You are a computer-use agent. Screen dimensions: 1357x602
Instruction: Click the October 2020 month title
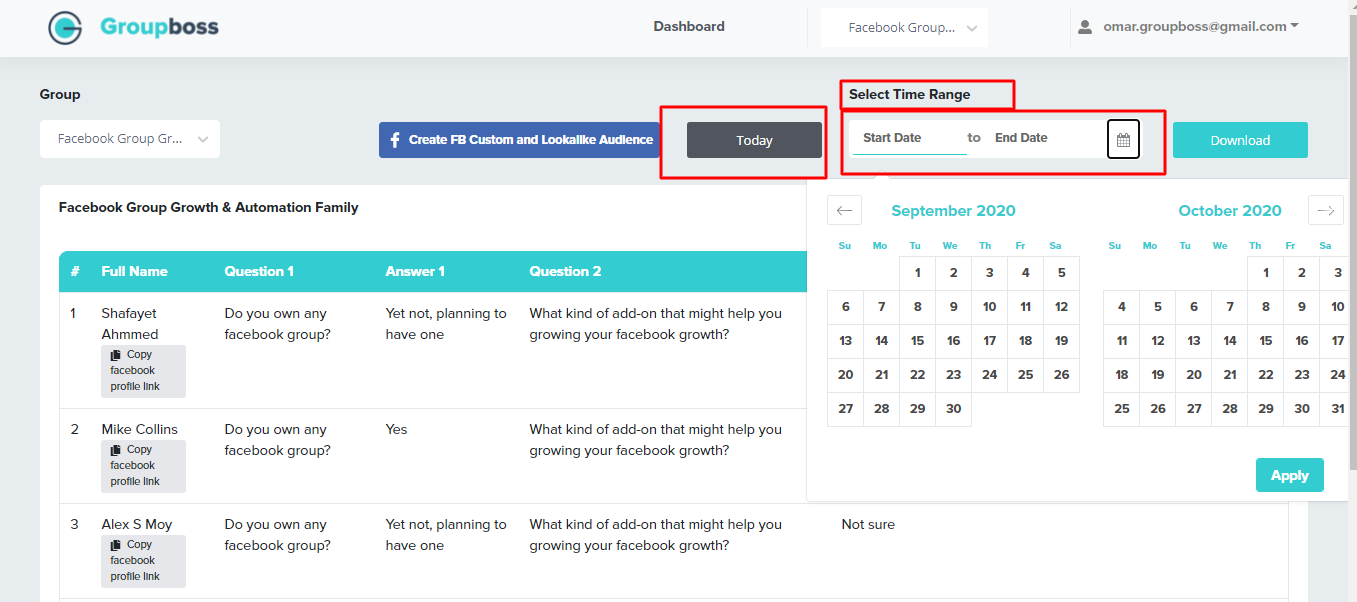coord(1230,211)
